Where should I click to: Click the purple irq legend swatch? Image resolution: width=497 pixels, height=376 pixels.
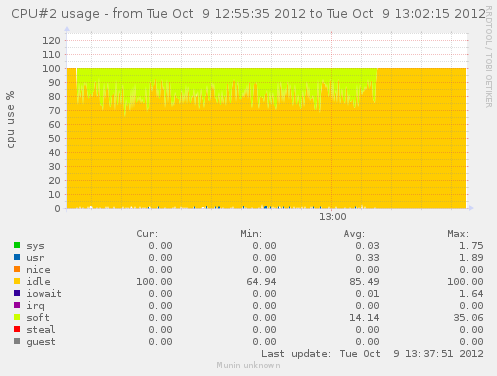(17, 305)
